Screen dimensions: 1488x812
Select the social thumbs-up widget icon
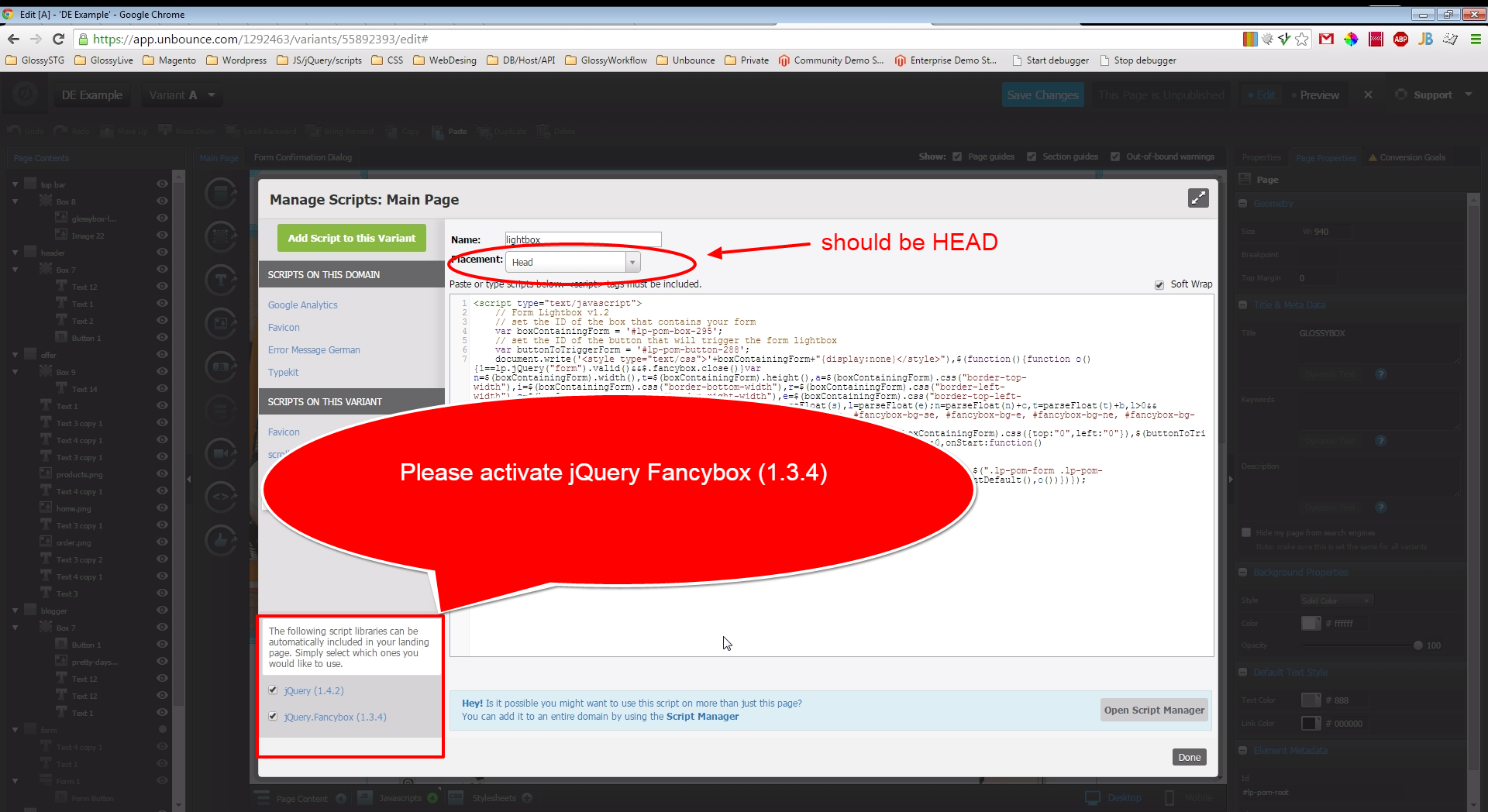(x=221, y=540)
